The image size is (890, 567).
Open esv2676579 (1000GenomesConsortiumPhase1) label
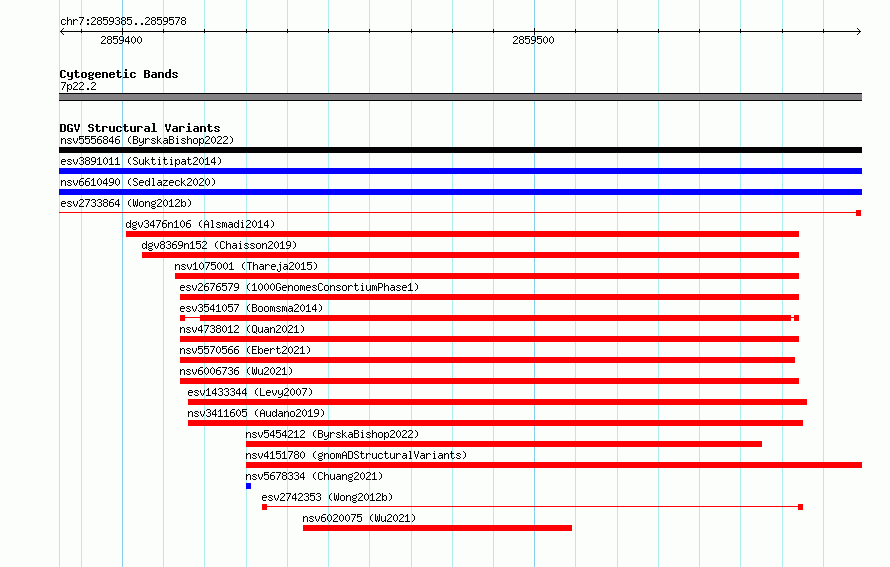299,287
